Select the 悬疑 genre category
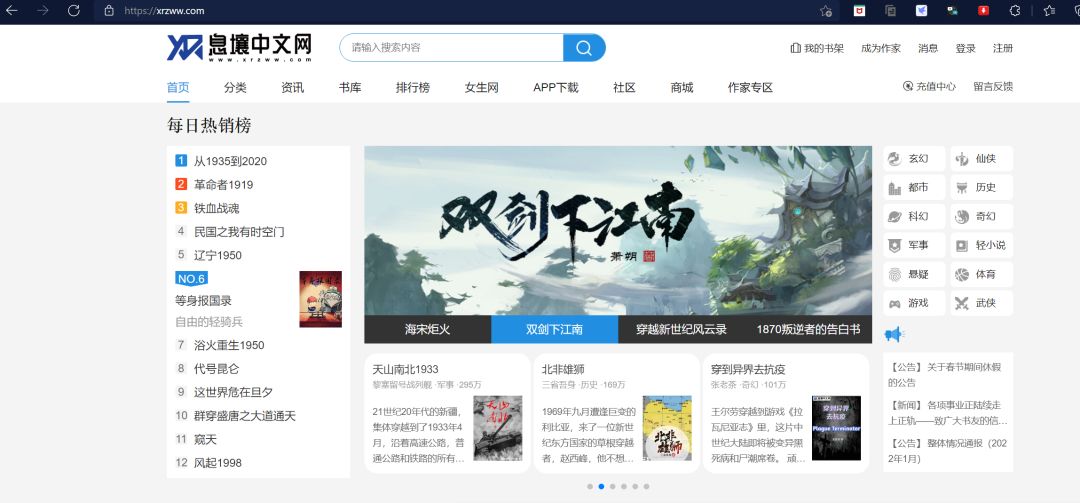The height and width of the screenshot is (503, 1080). (x=914, y=274)
